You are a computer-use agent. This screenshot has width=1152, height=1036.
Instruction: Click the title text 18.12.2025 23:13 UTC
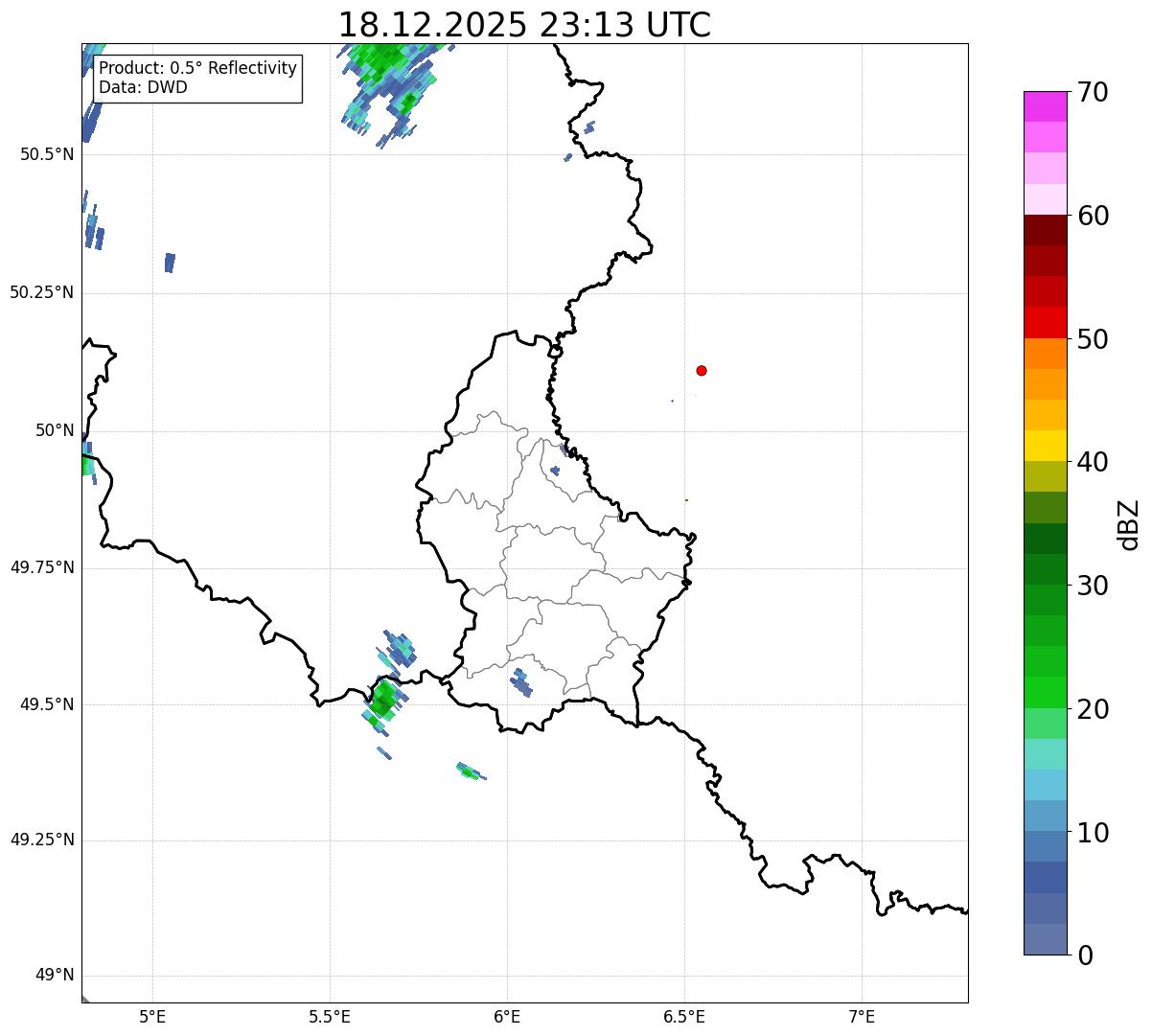click(524, 25)
